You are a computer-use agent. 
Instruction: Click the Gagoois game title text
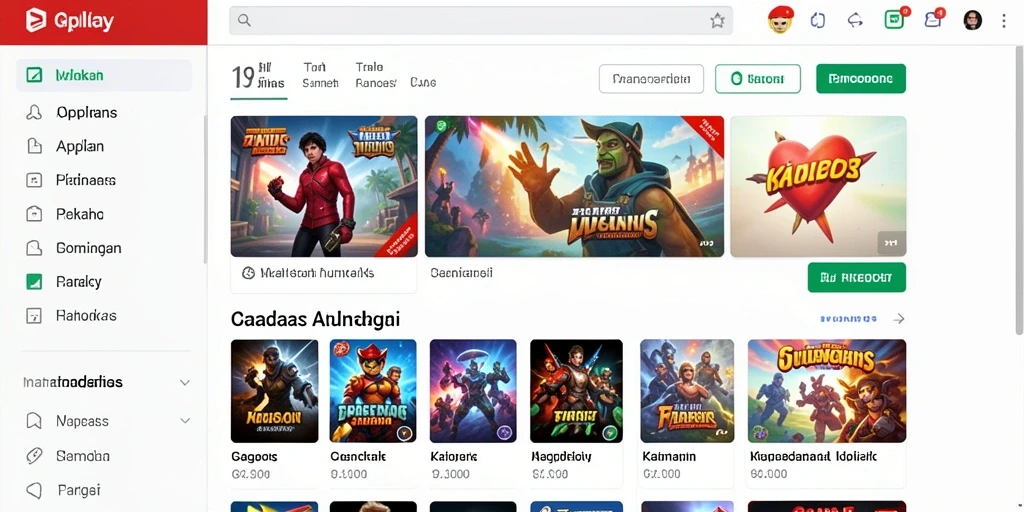pyautogui.click(x=254, y=456)
